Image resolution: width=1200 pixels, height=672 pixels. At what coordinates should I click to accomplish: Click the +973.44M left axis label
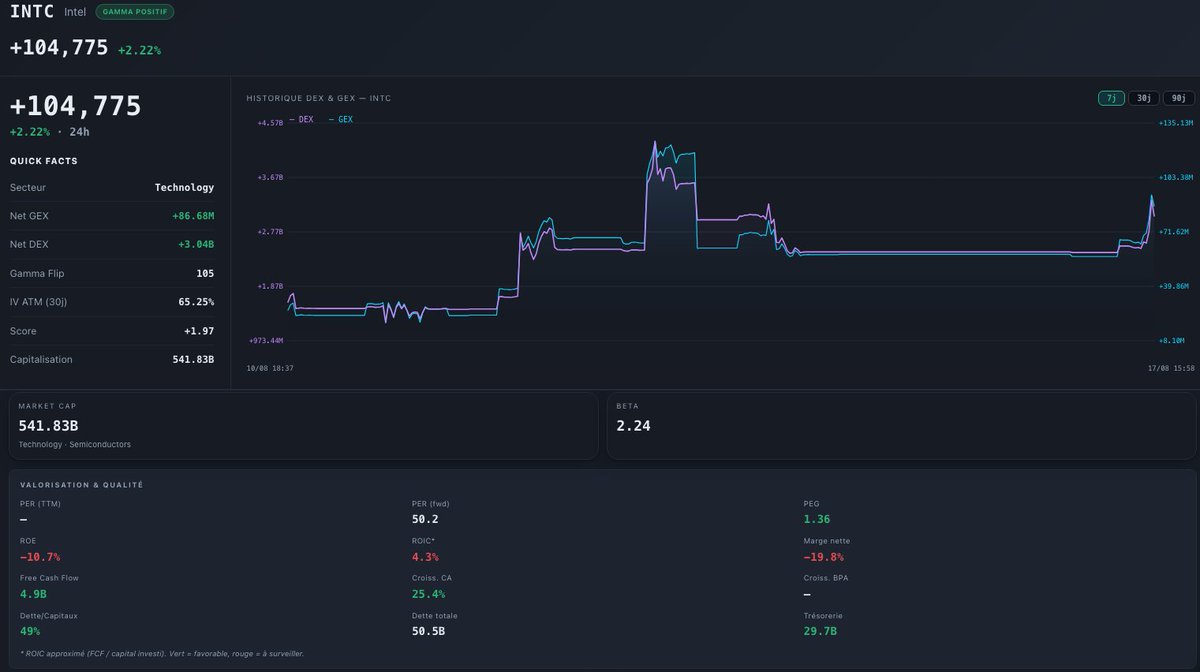click(266, 340)
